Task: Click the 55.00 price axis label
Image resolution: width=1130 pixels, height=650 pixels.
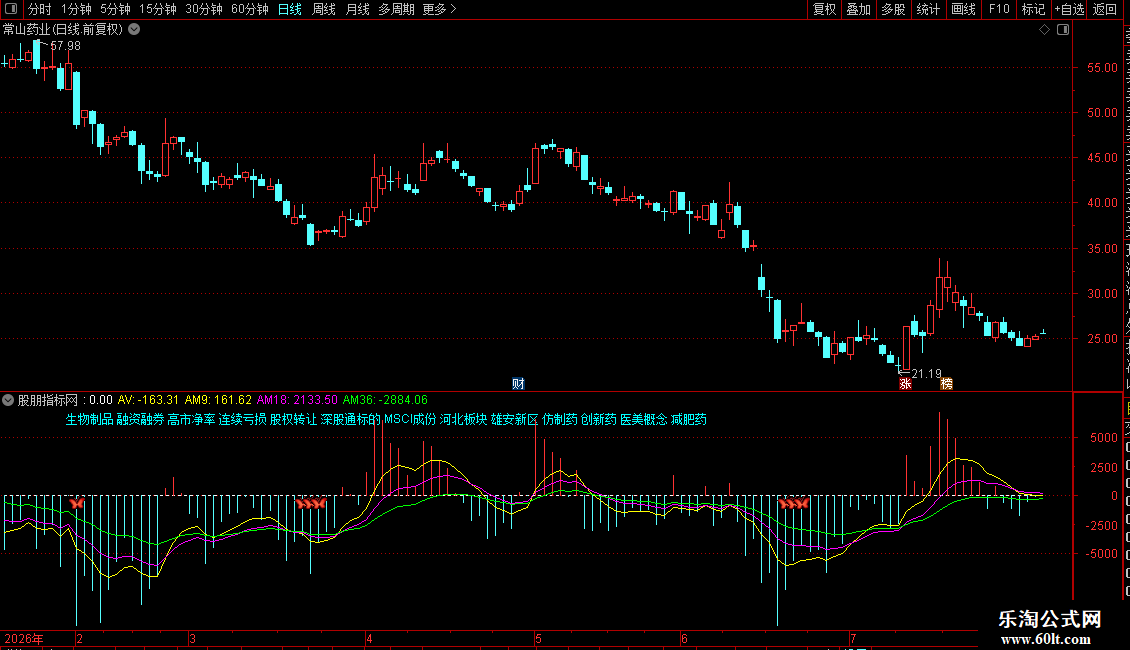Action: [x=1103, y=68]
